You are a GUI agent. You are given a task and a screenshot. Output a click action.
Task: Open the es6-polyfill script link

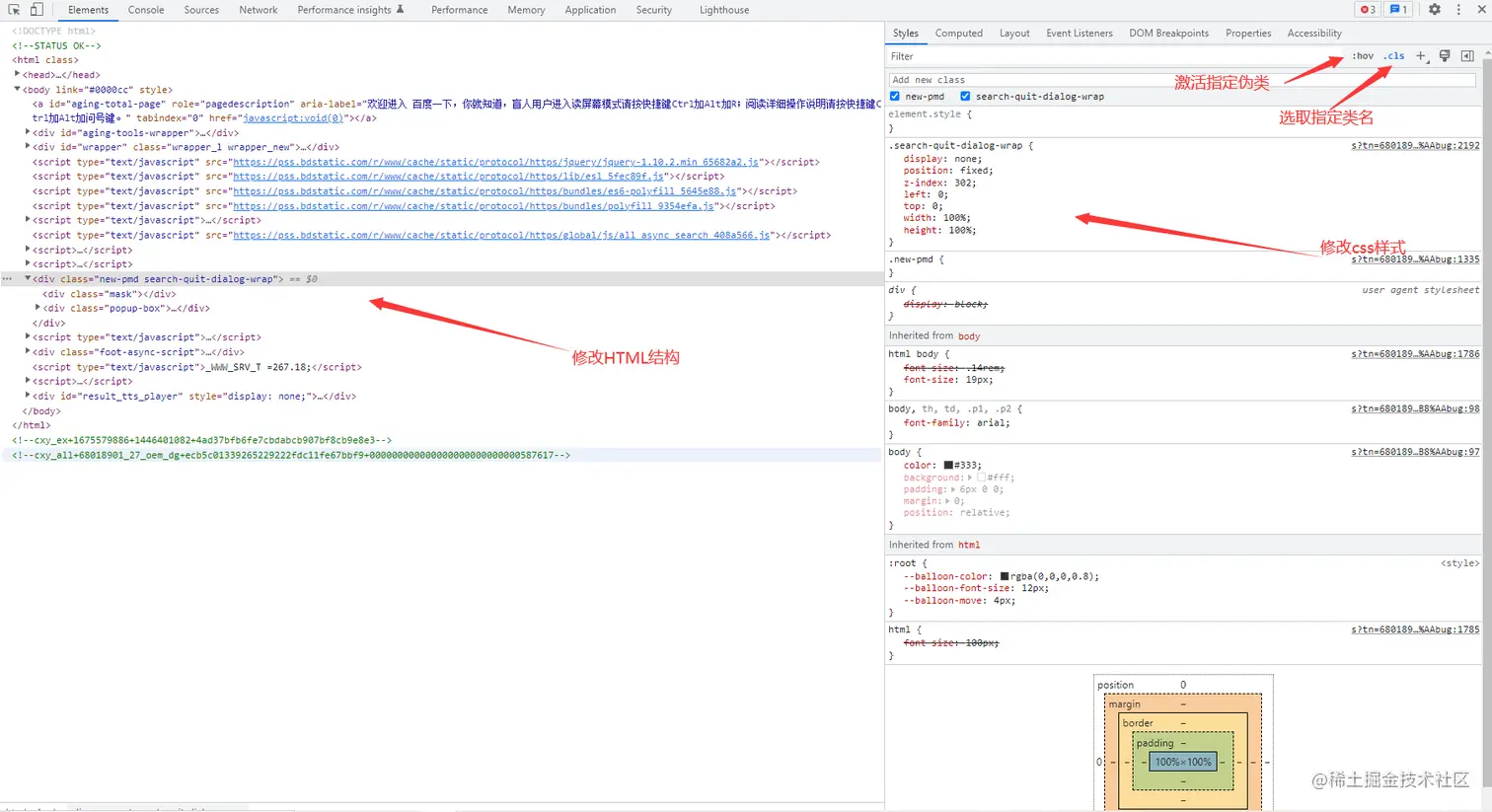click(485, 191)
